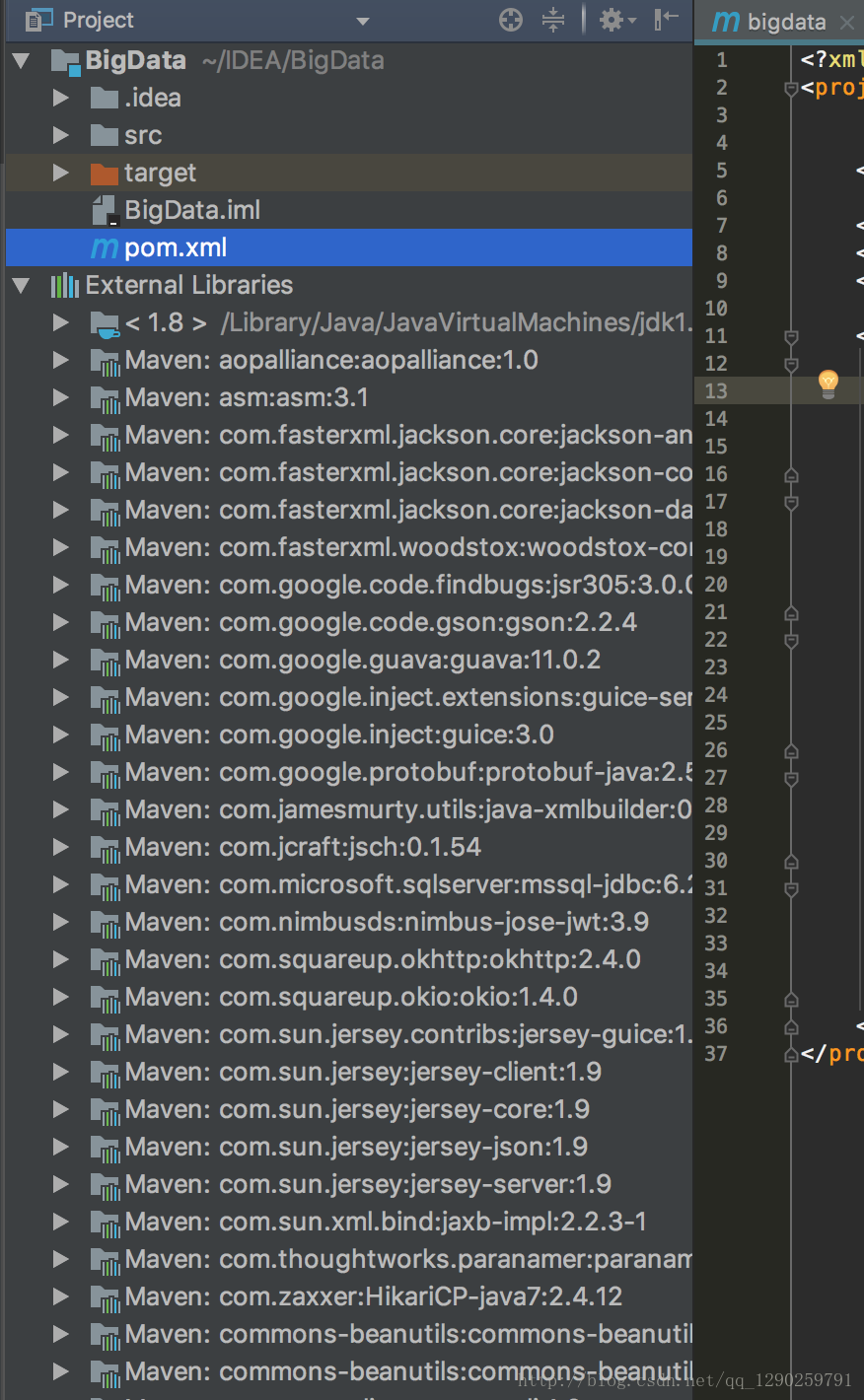
Task: Select Maven jersey-core:1.9 row
Action: point(349,1109)
